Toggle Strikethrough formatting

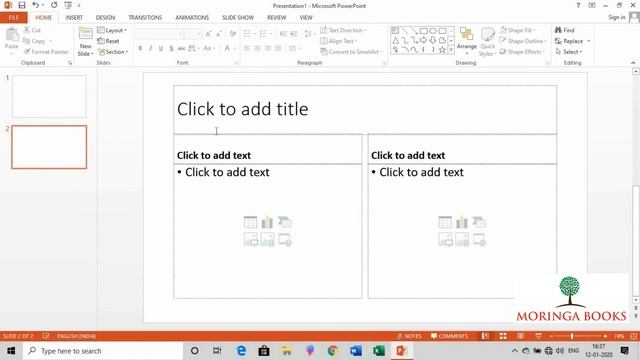pyautogui.click(x=181, y=49)
